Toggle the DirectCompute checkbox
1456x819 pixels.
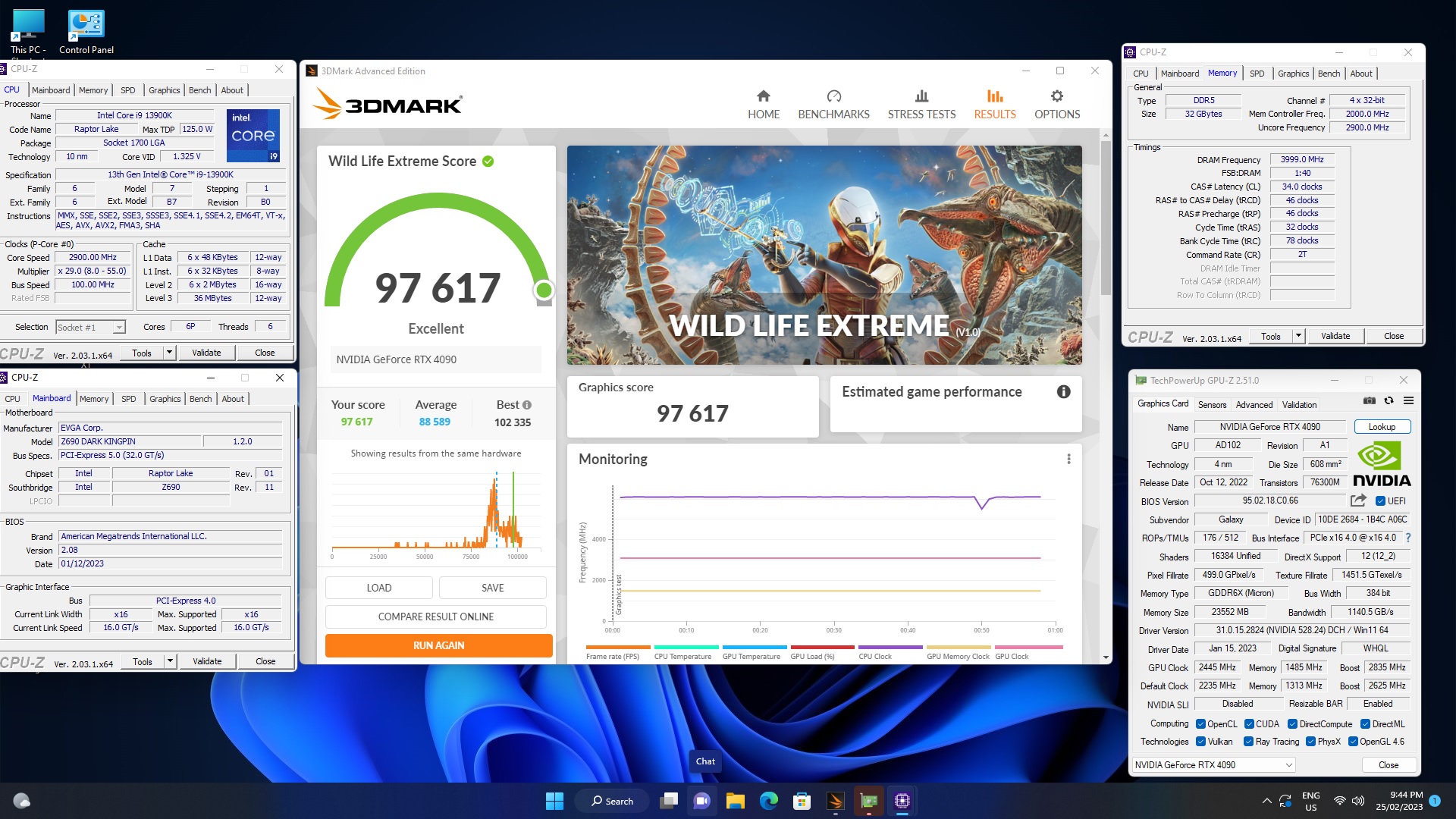1292,724
